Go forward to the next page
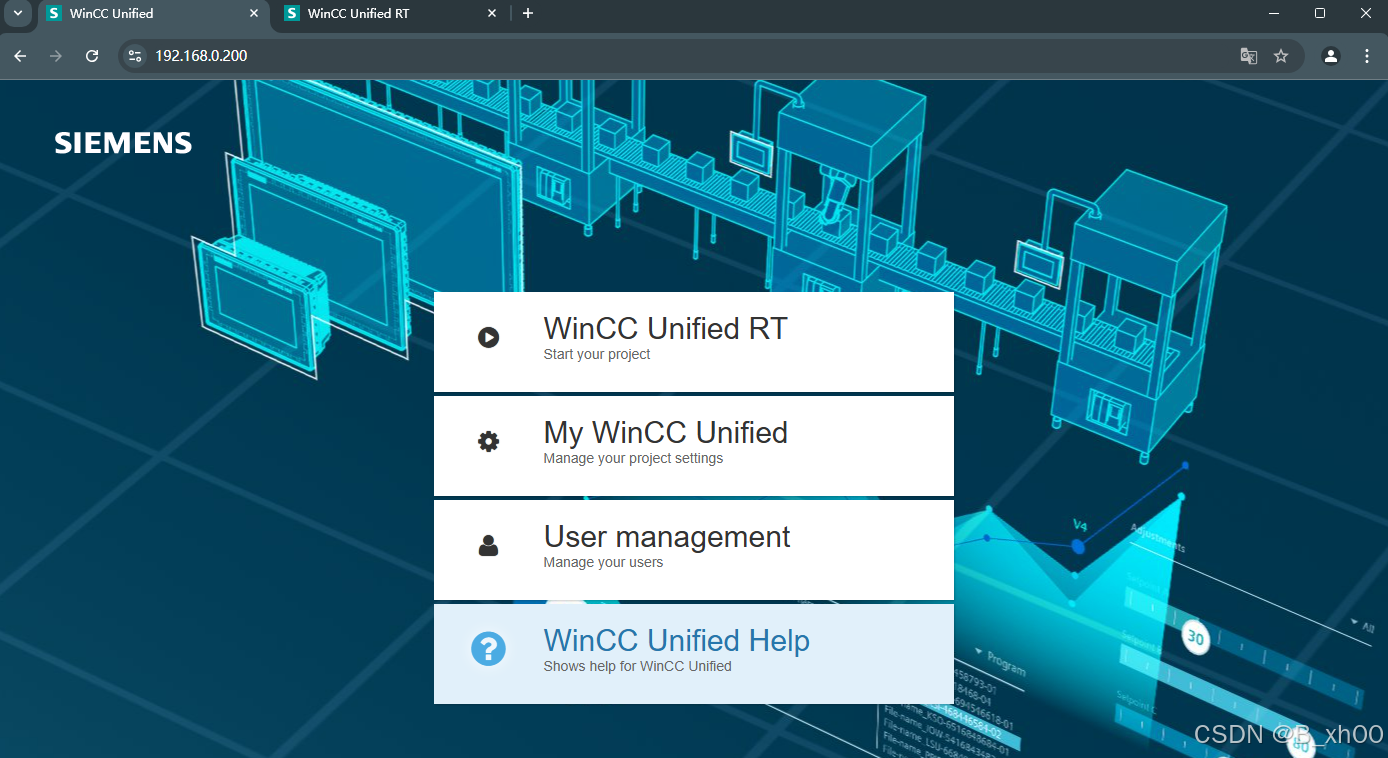This screenshot has width=1388, height=758. point(56,56)
